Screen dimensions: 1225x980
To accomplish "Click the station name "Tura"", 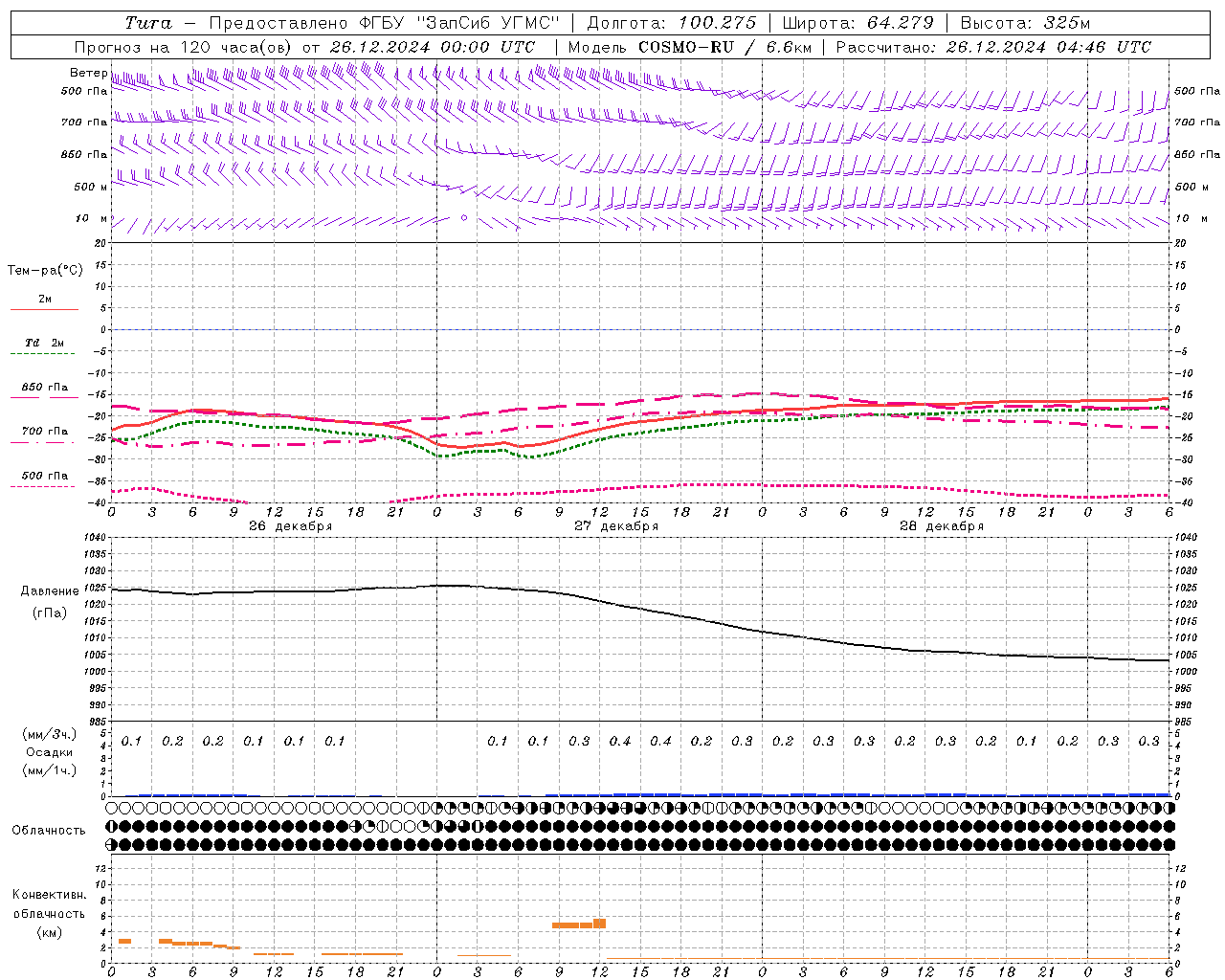I will (x=148, y=23).
